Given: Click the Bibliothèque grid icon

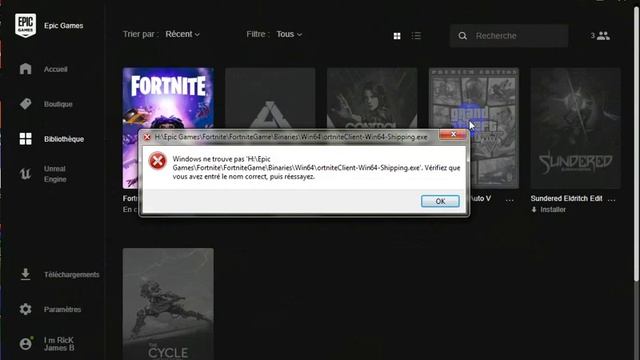Looking at the screenshot, I should (25, 139).
